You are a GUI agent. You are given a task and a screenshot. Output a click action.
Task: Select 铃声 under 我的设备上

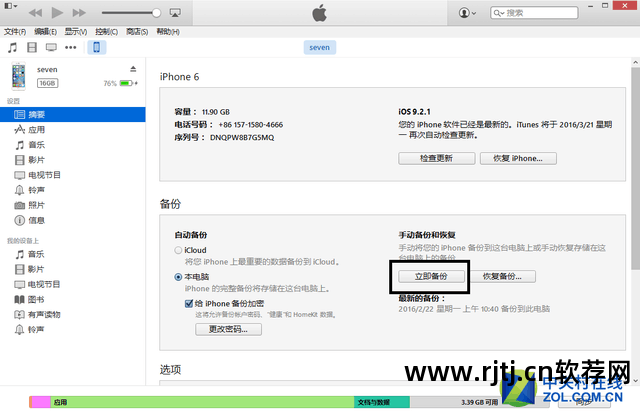73,329
